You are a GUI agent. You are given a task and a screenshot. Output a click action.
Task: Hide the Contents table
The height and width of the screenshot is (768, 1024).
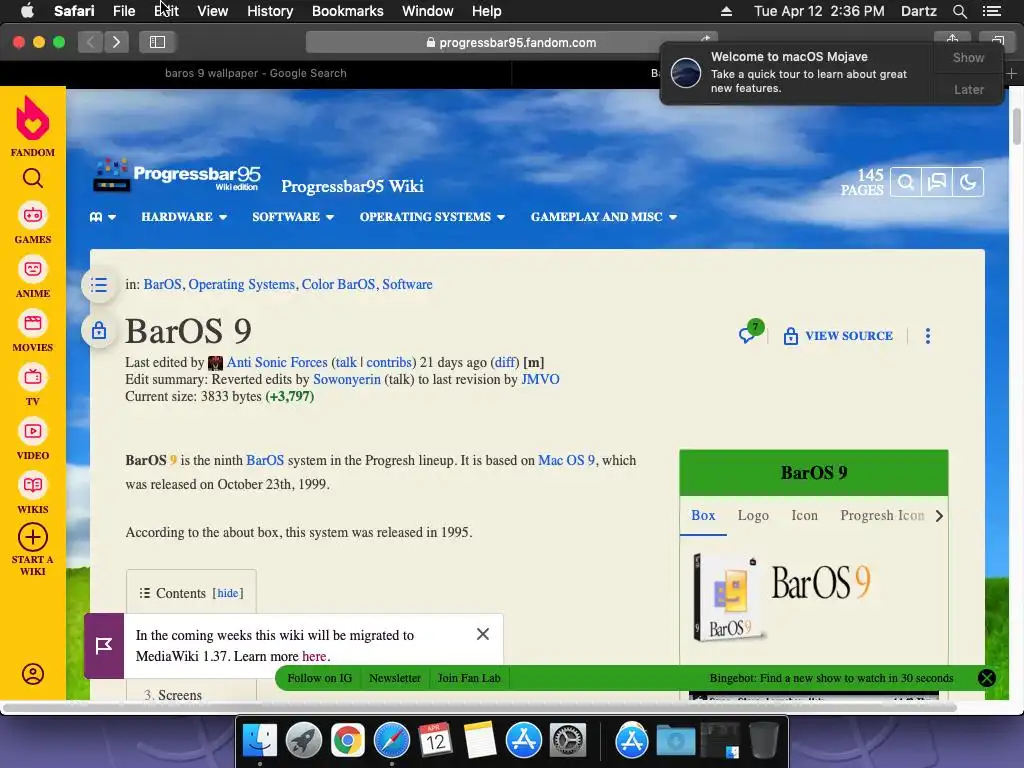227,593
